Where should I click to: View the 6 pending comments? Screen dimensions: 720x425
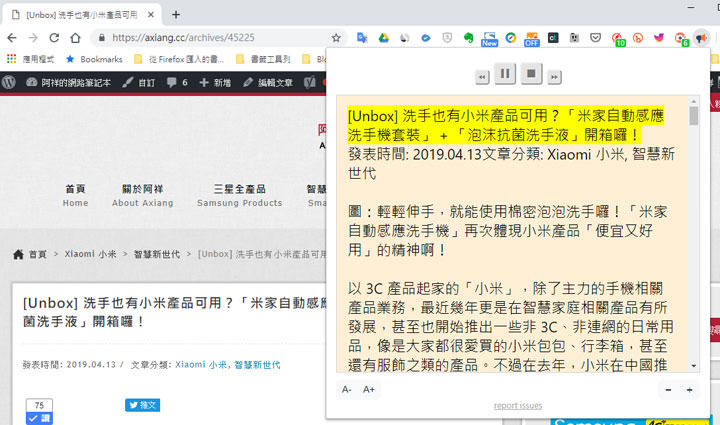pos(177,83)
